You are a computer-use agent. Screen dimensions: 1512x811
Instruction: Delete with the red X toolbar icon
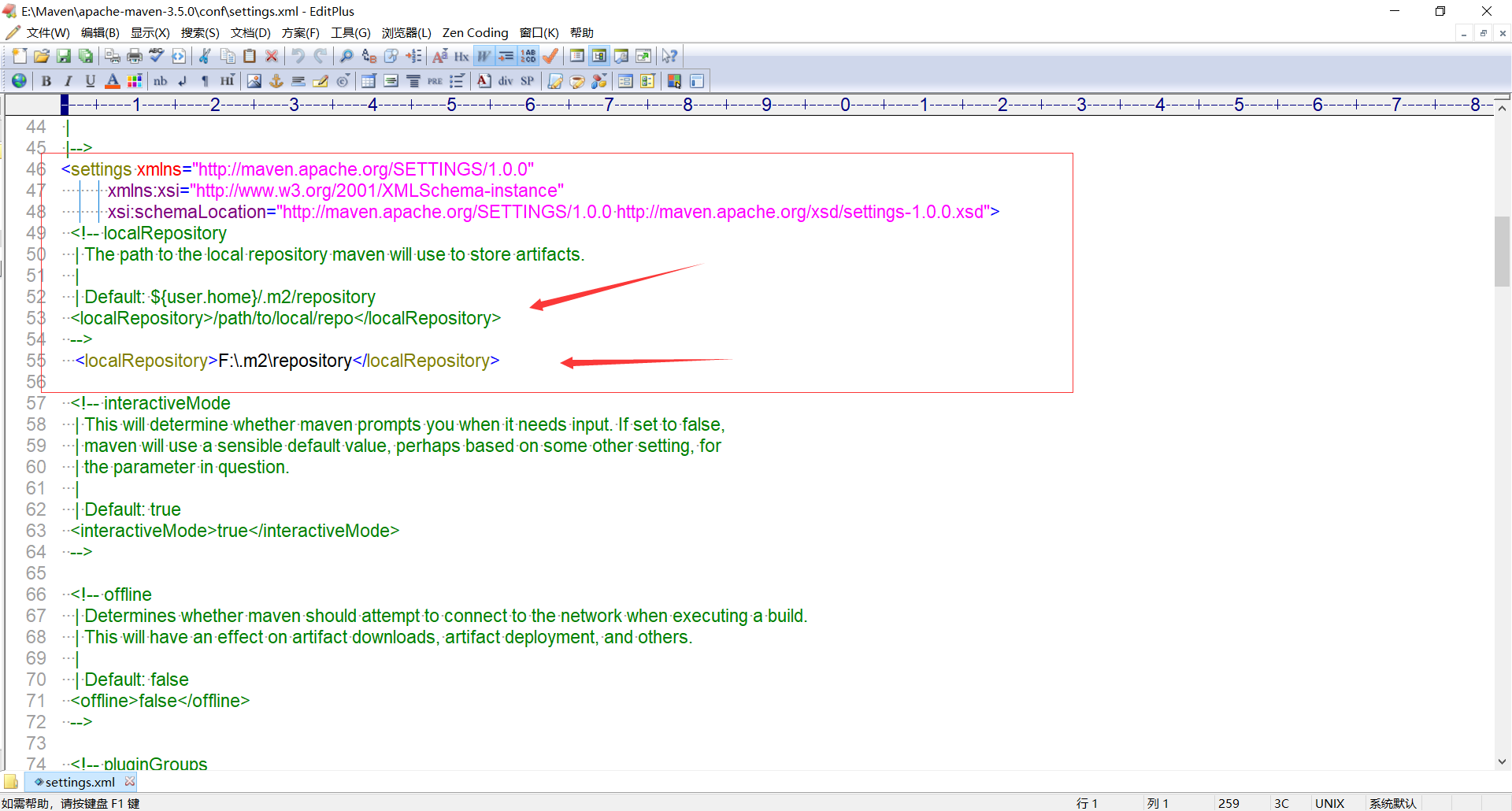point(272,56)
